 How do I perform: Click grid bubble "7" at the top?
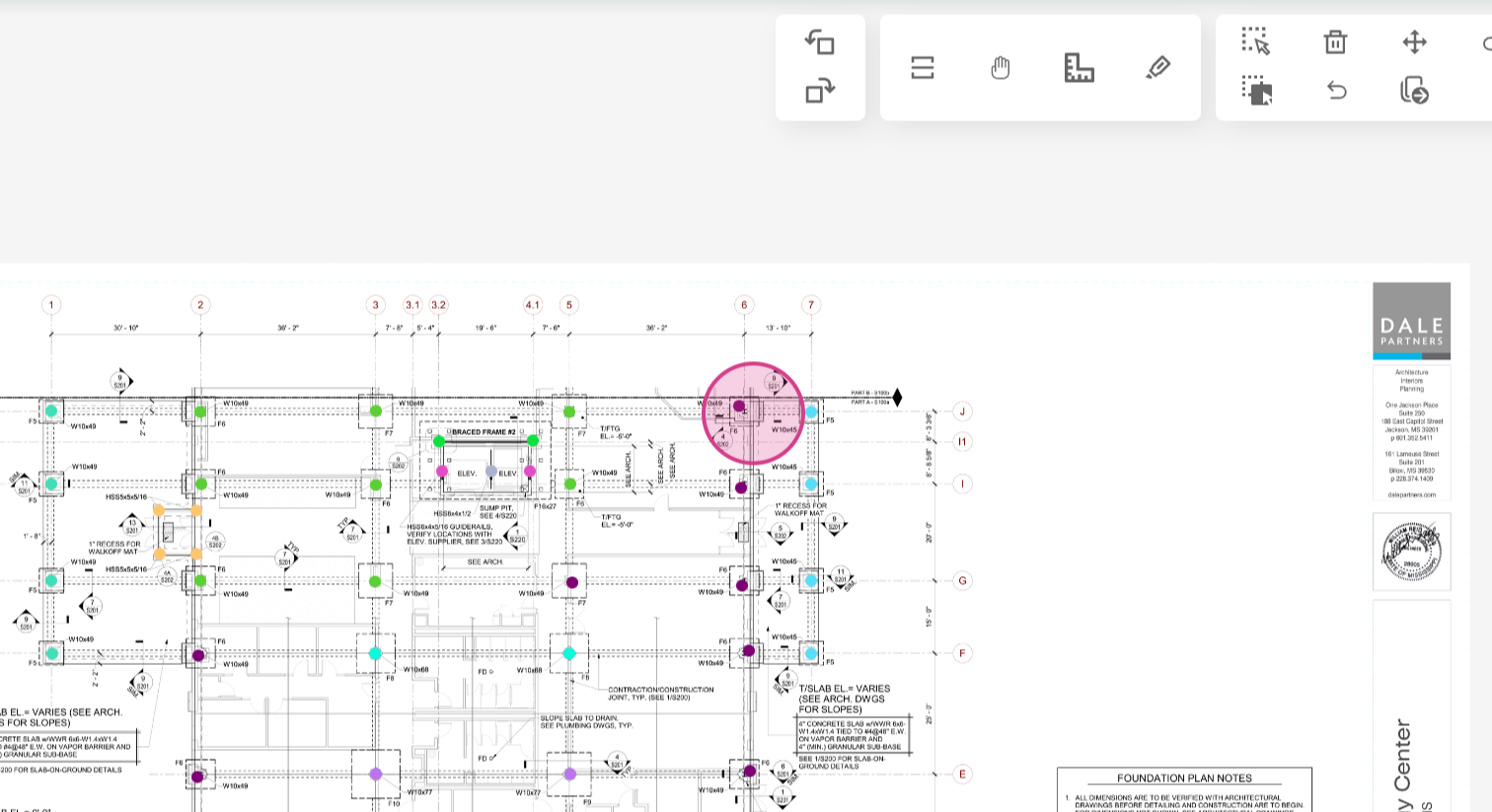(x=811, y=305)
